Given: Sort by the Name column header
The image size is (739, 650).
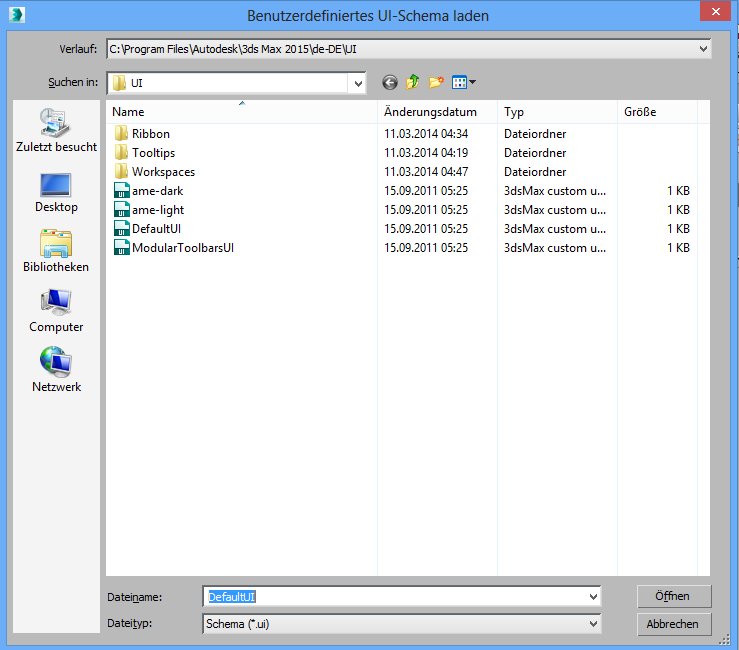Looking at the screenshot, I should point(241,112).
